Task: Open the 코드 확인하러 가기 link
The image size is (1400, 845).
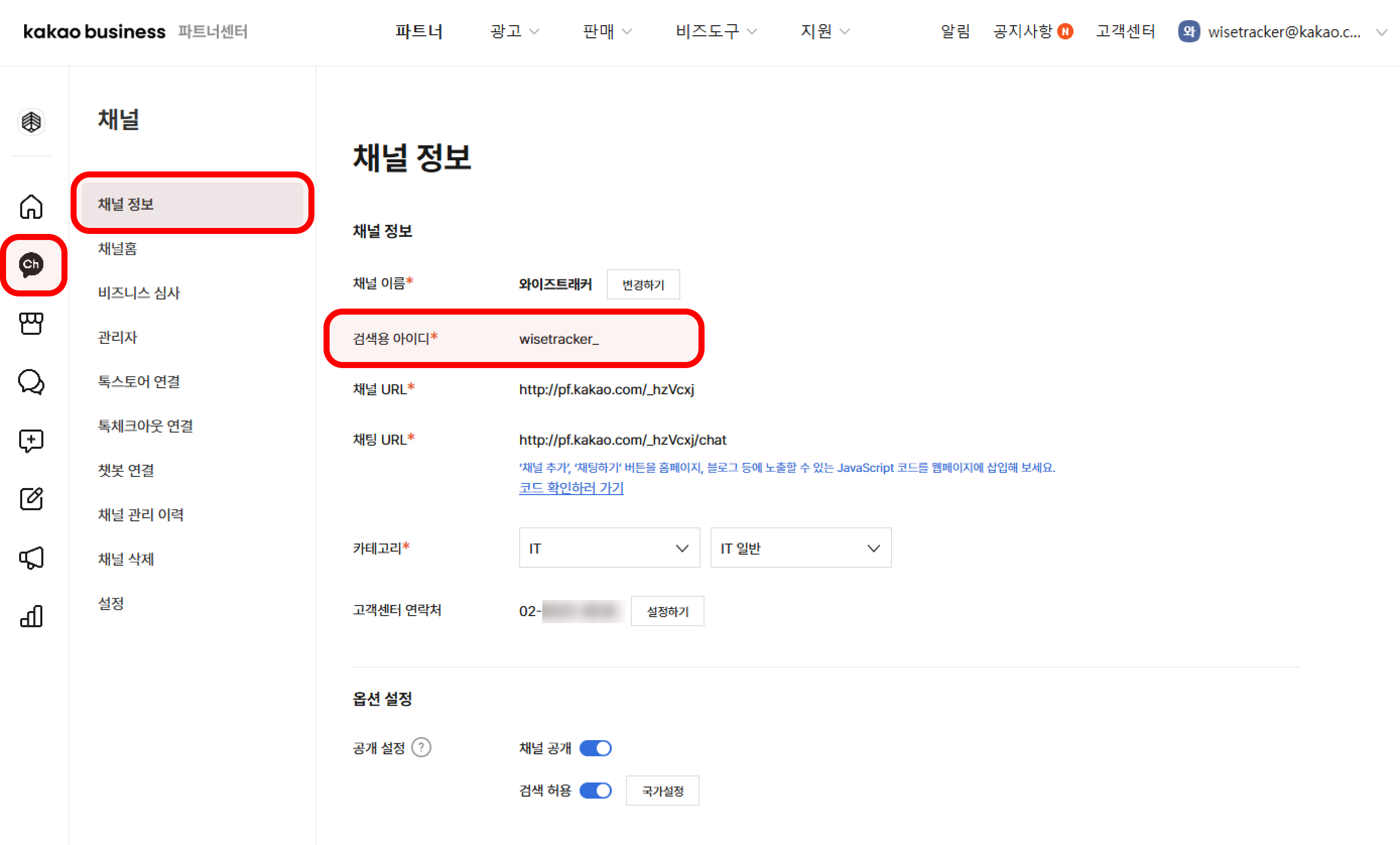Action: 571,488
